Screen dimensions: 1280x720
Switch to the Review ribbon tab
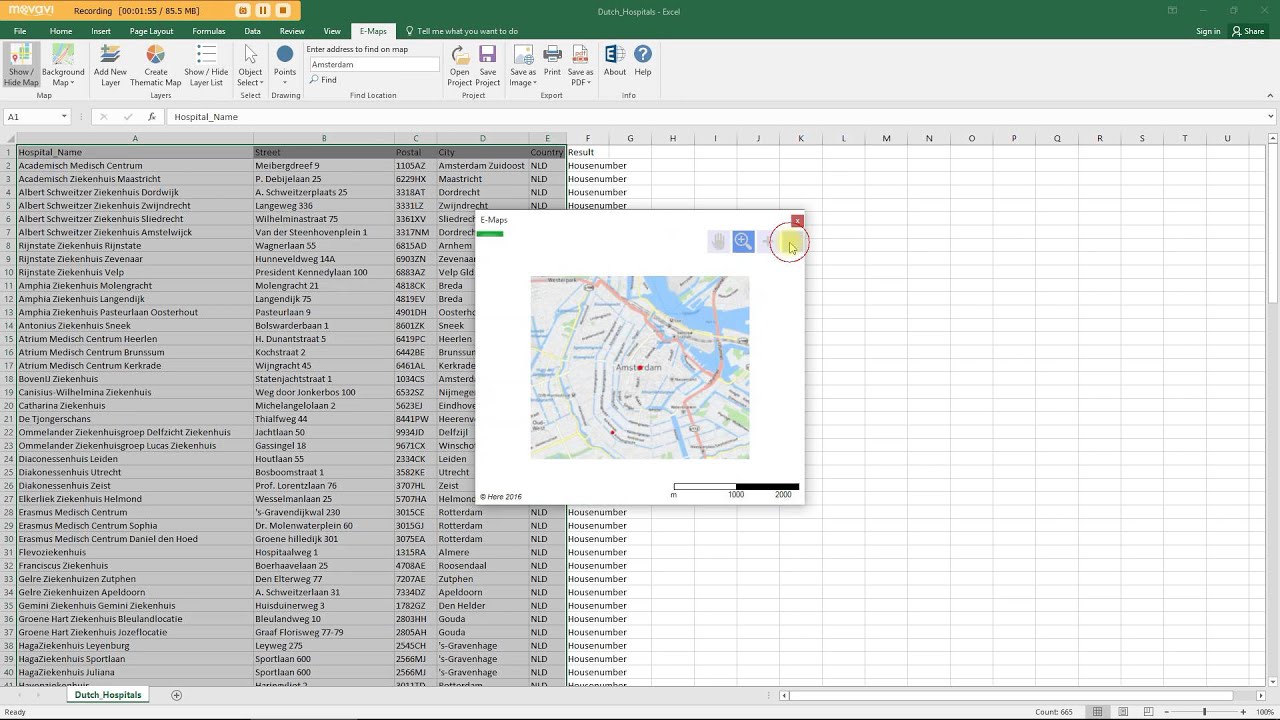tap(292, 31)
